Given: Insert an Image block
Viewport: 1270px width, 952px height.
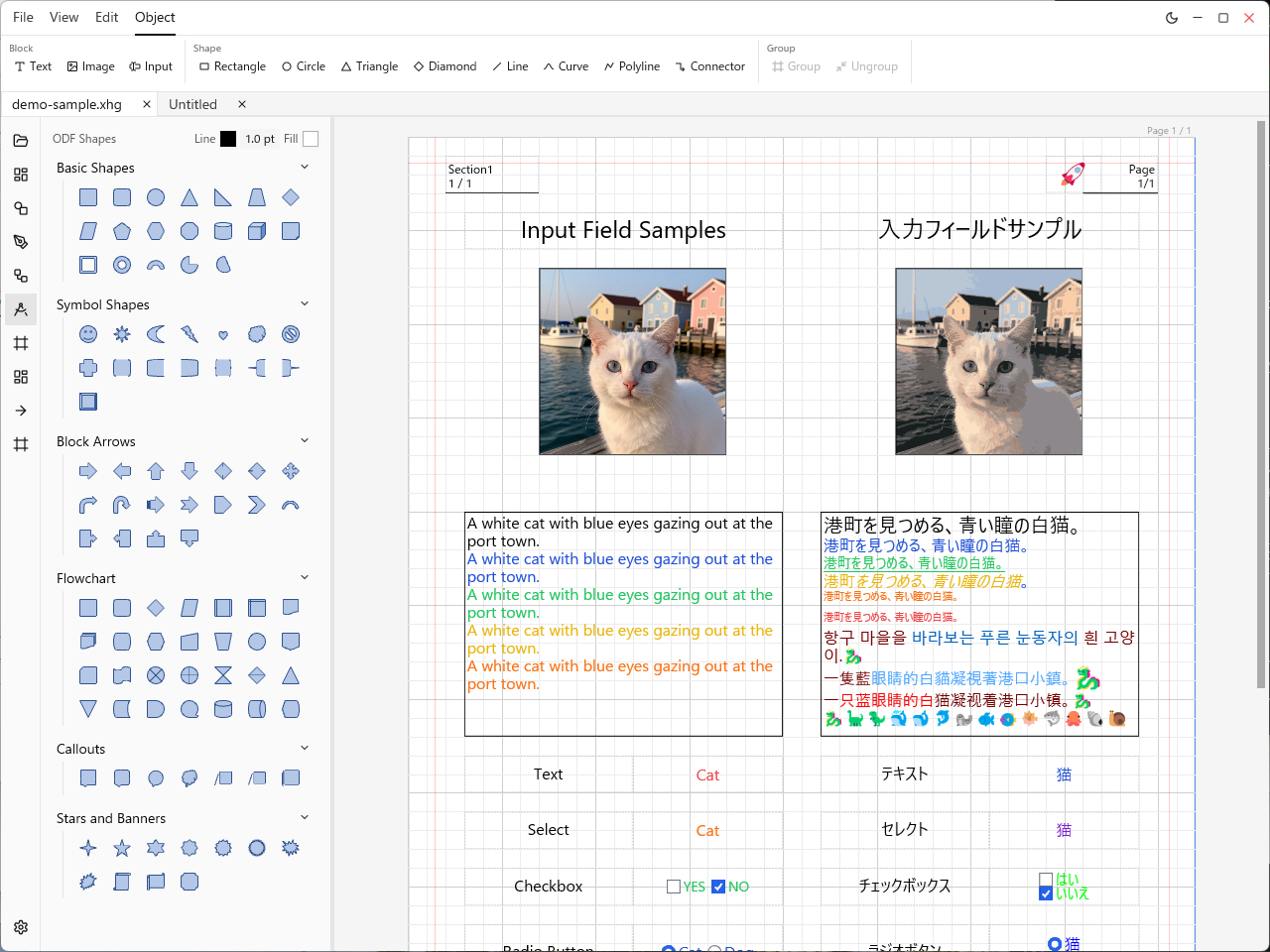Looking at the screenshot, I should click(91, 66).
